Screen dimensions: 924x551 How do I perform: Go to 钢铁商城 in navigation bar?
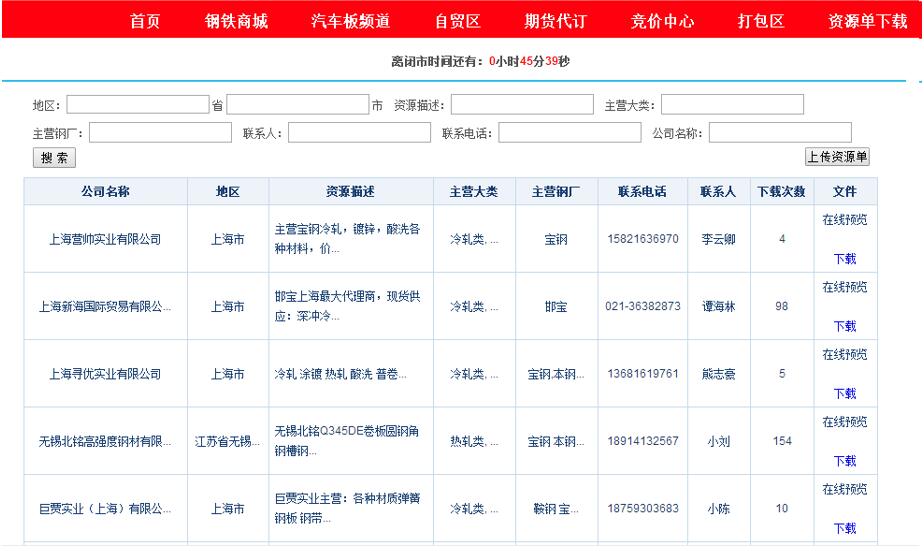click(236, 21)
